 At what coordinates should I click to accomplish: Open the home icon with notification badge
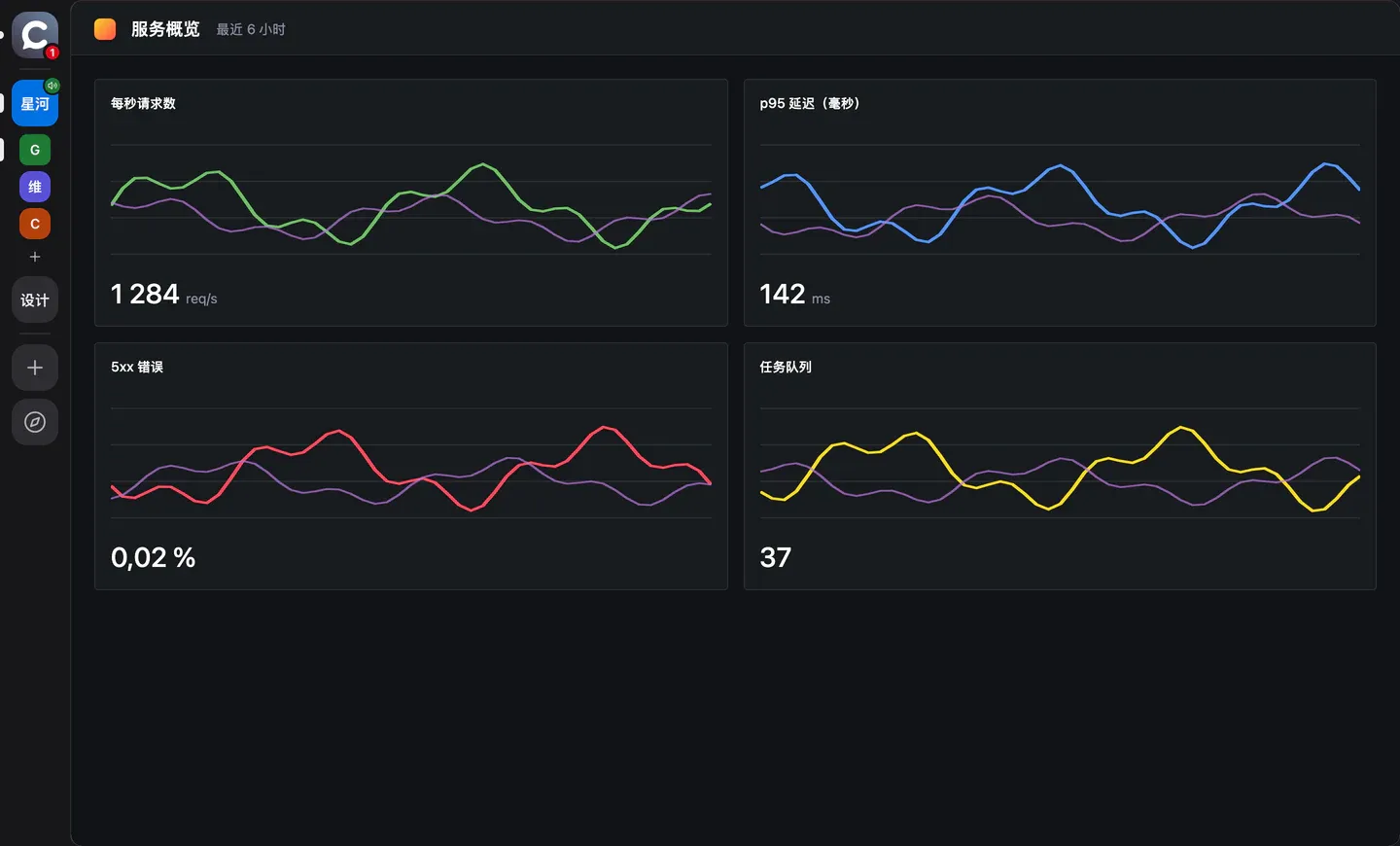(35, 35)
